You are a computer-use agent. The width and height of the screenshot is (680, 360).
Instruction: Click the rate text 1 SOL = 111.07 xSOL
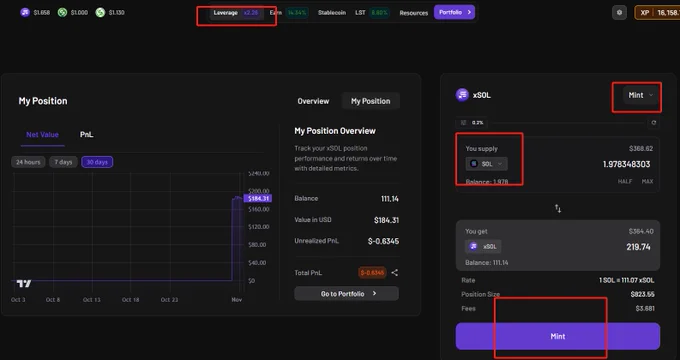626,280
